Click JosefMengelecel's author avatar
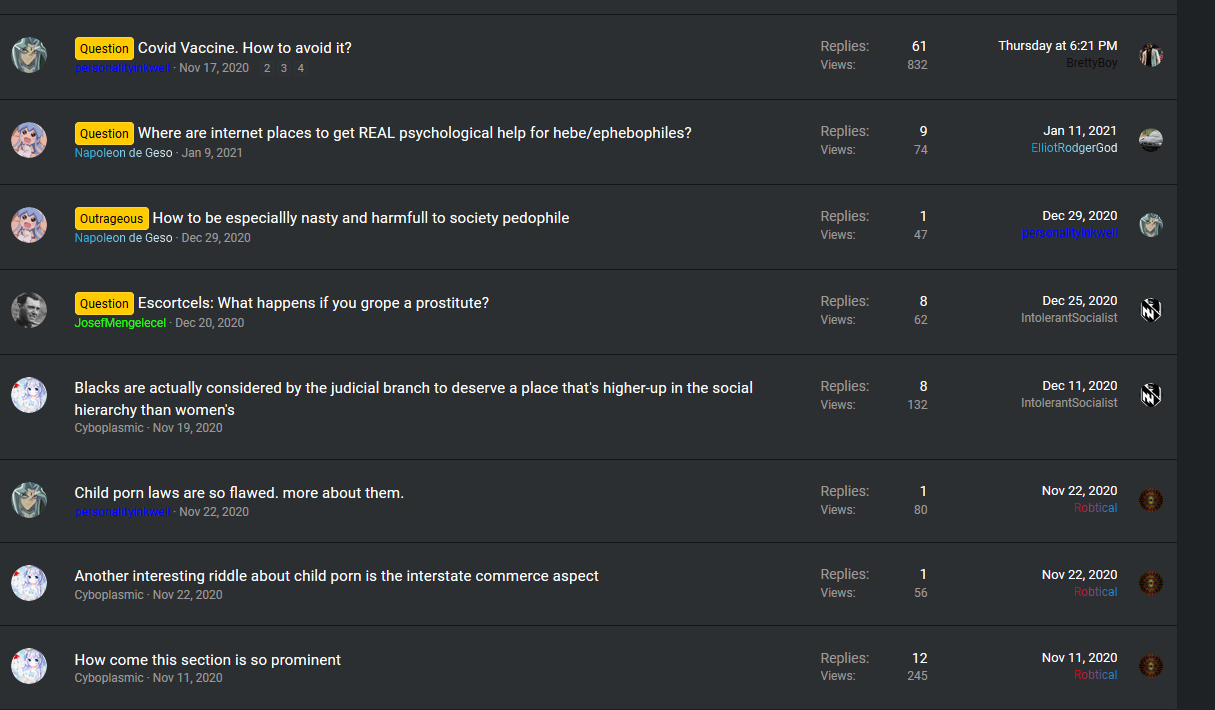 29,310
